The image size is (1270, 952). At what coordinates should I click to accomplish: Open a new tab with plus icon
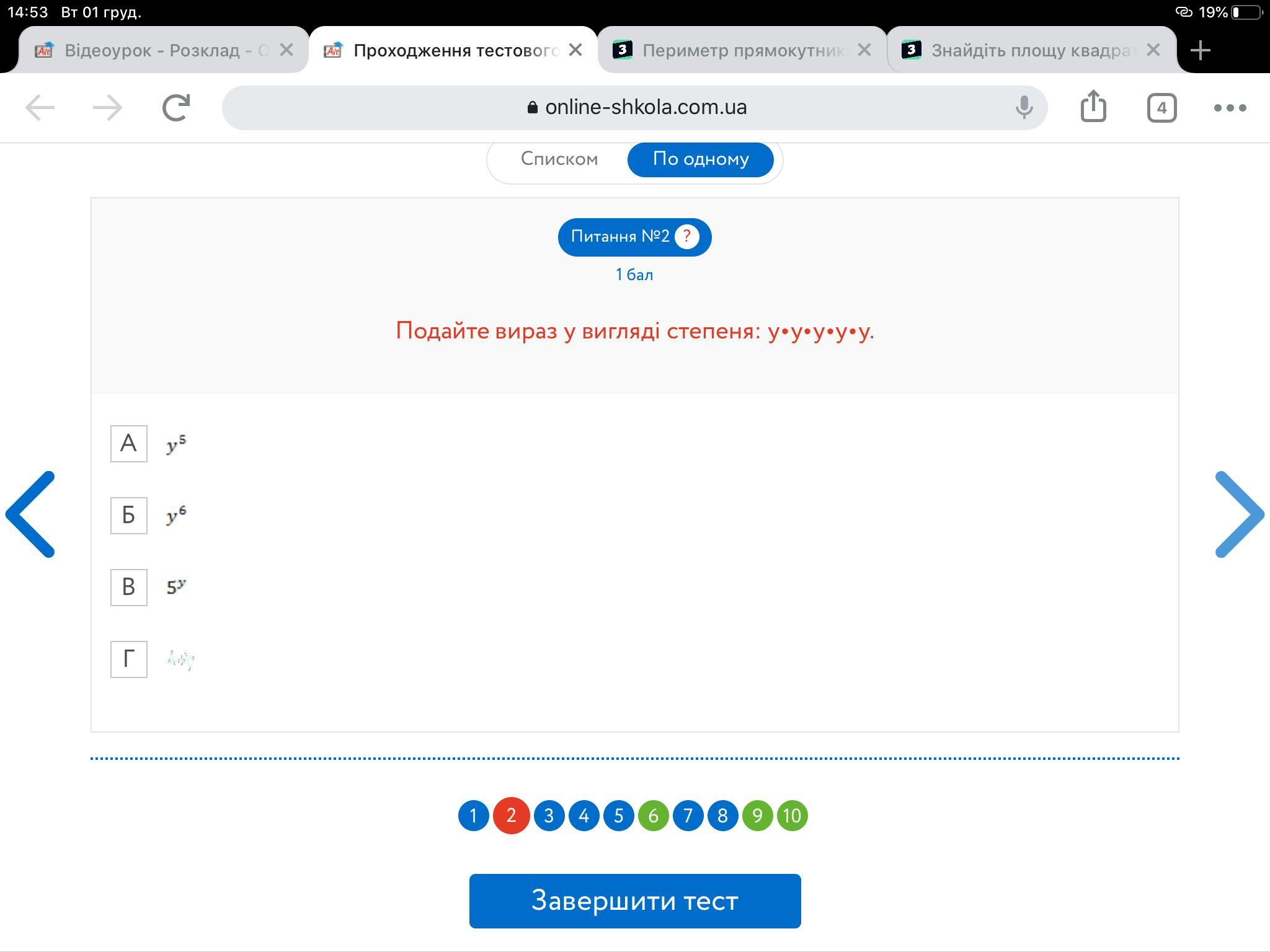click(x=1201, y=50)
